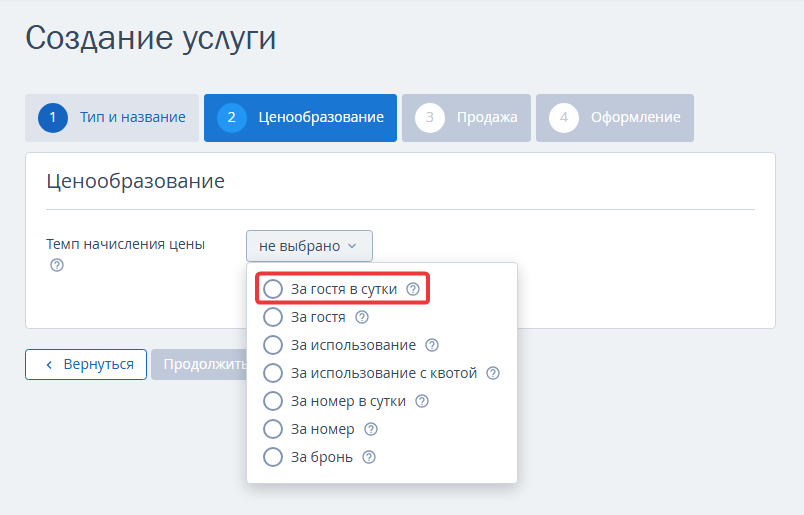
Task: Show help icon for 'За использование'
Action: (x=432, y=345)
